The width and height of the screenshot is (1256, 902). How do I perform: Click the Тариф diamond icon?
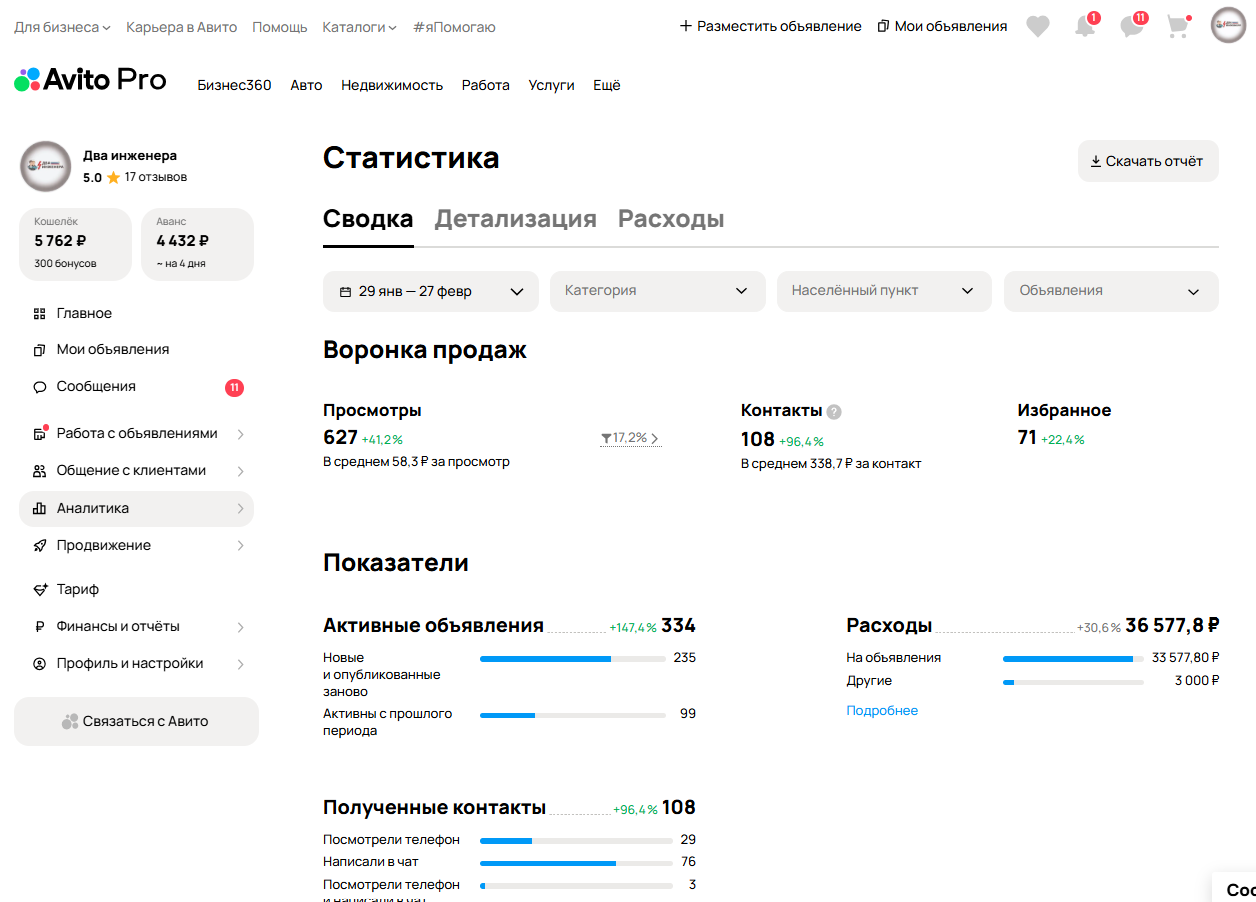pos(40,590)
